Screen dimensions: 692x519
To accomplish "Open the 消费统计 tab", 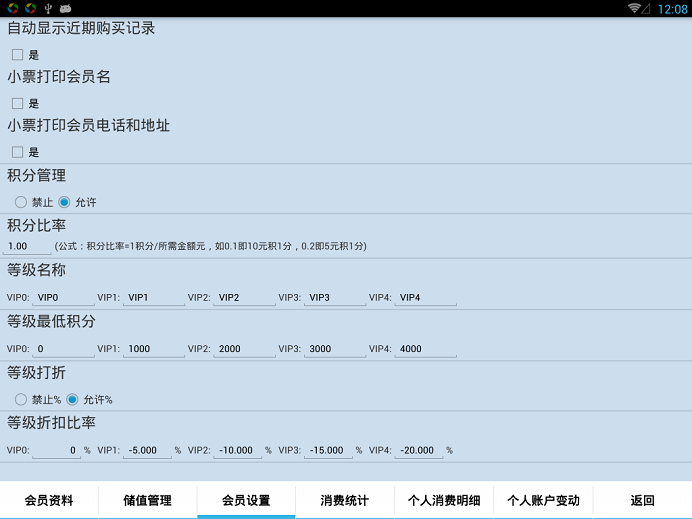I will 345,501.
